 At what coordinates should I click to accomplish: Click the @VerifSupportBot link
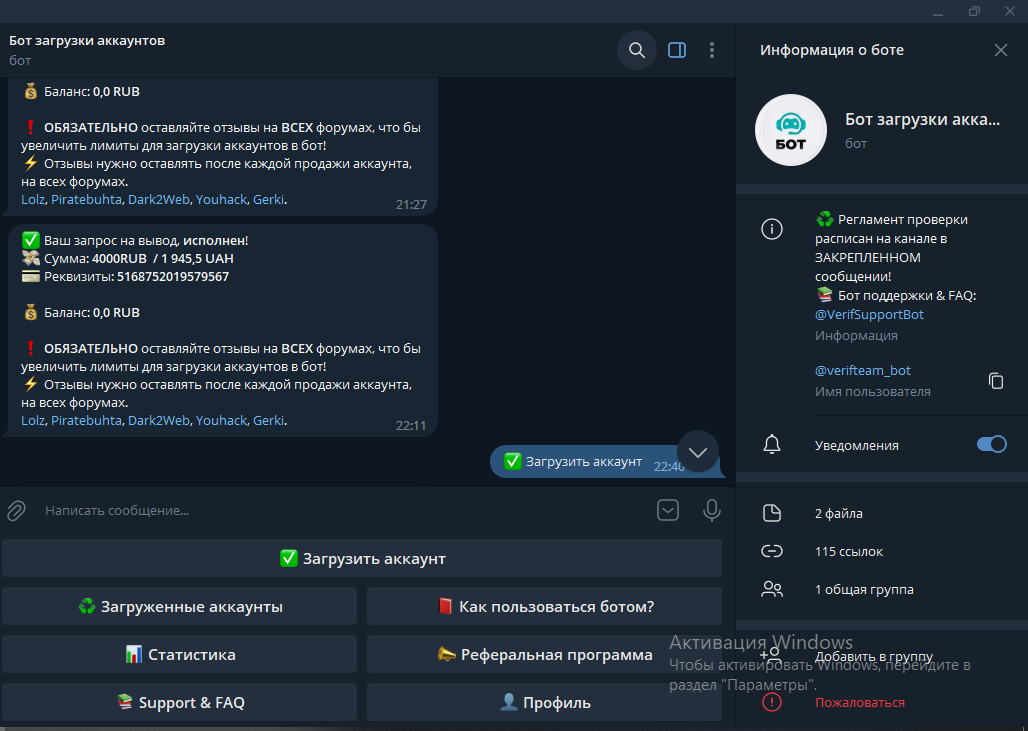click(x=869, y=314)
